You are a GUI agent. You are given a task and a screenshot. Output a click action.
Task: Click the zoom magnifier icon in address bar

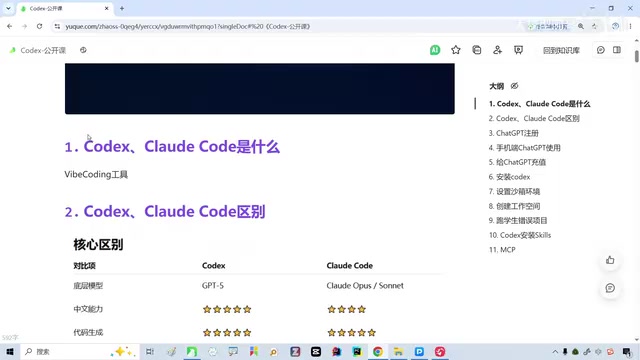coord(580,27)
